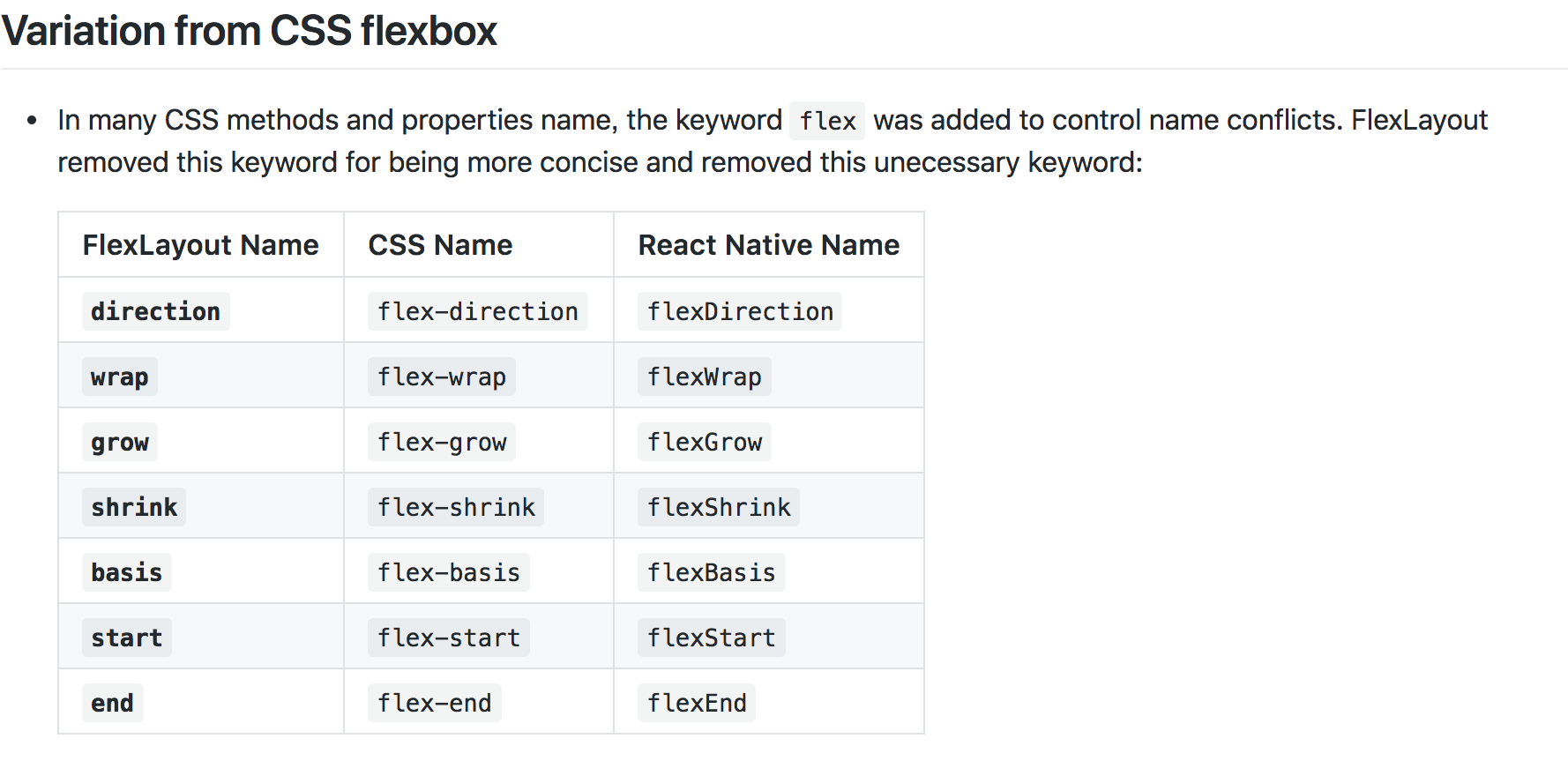1568x761 pixels.
Task: Click the 'flex-grow' code cell
Action: tap(442, 442)
